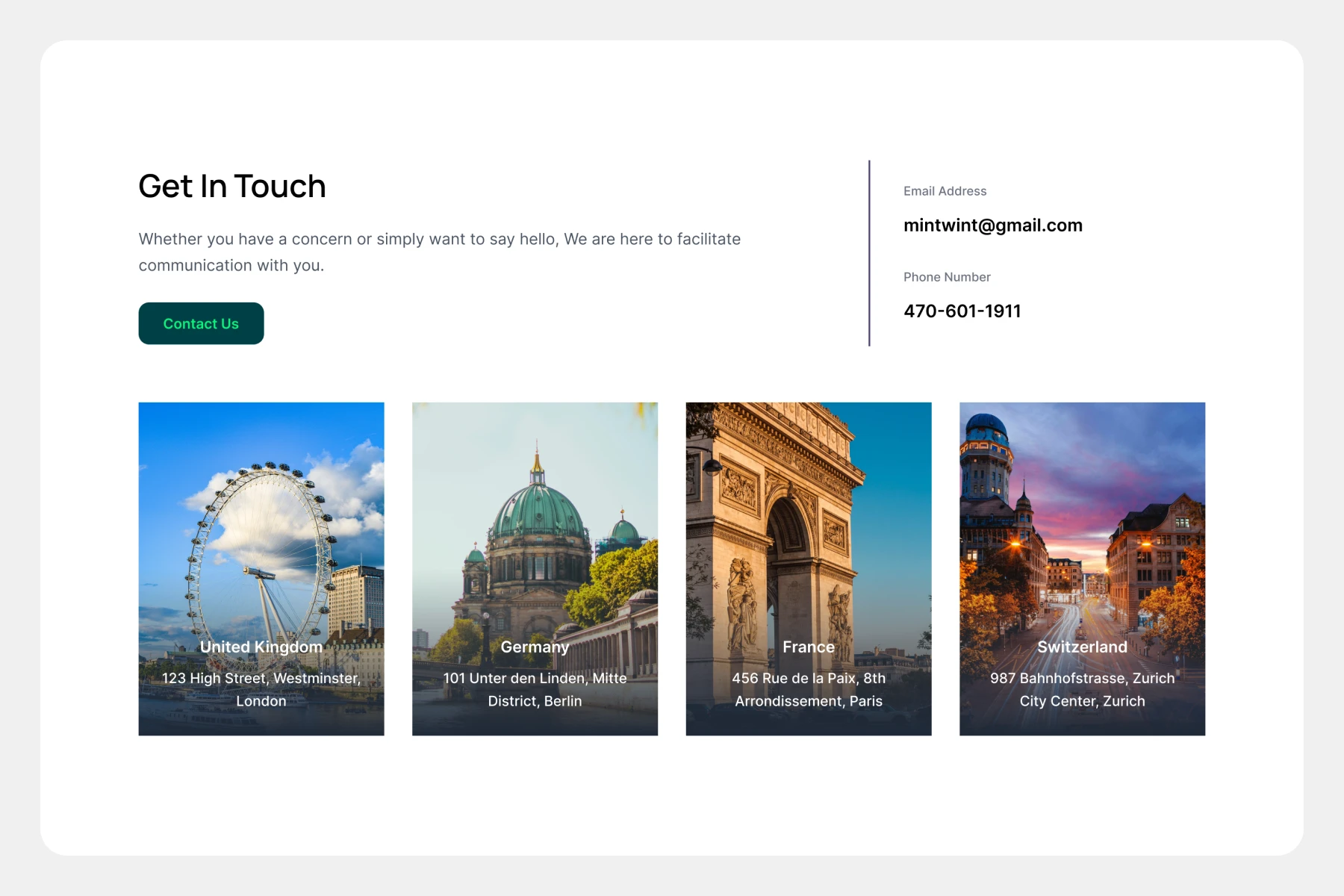This screenshot has height=896, width=1344.
Task: Click the 456 Rue de la Paix address
Action: [808, 689]
